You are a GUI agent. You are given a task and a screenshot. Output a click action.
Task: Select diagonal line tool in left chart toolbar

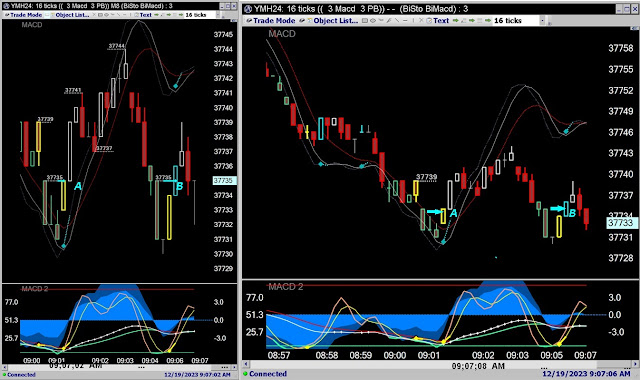coord(118,15)
